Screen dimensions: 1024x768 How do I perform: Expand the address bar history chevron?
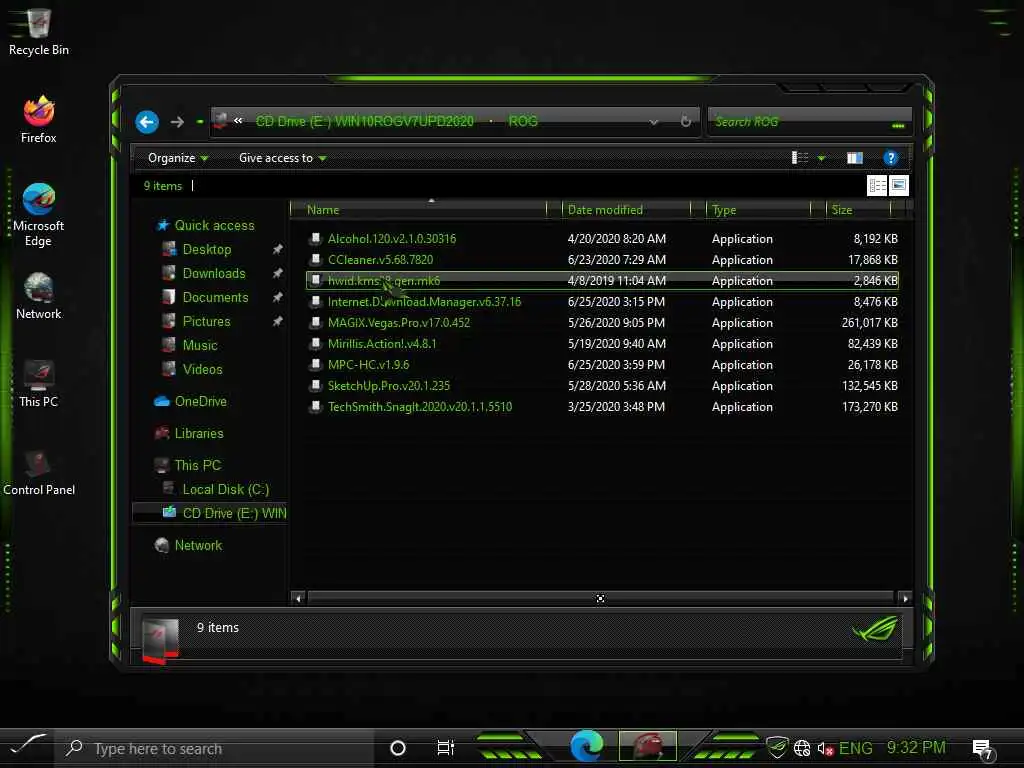point(654,122)
